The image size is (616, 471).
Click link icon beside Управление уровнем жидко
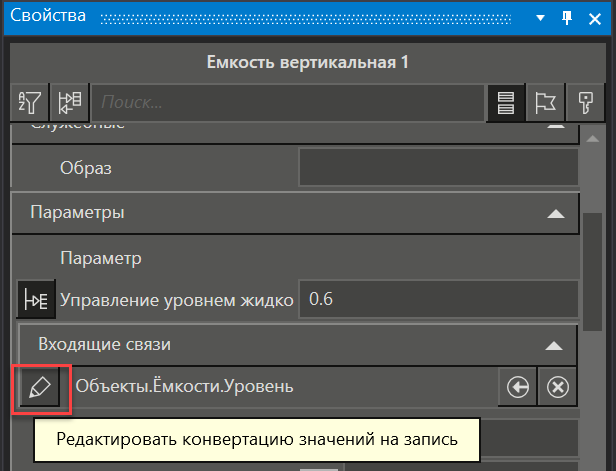point(35,299)
